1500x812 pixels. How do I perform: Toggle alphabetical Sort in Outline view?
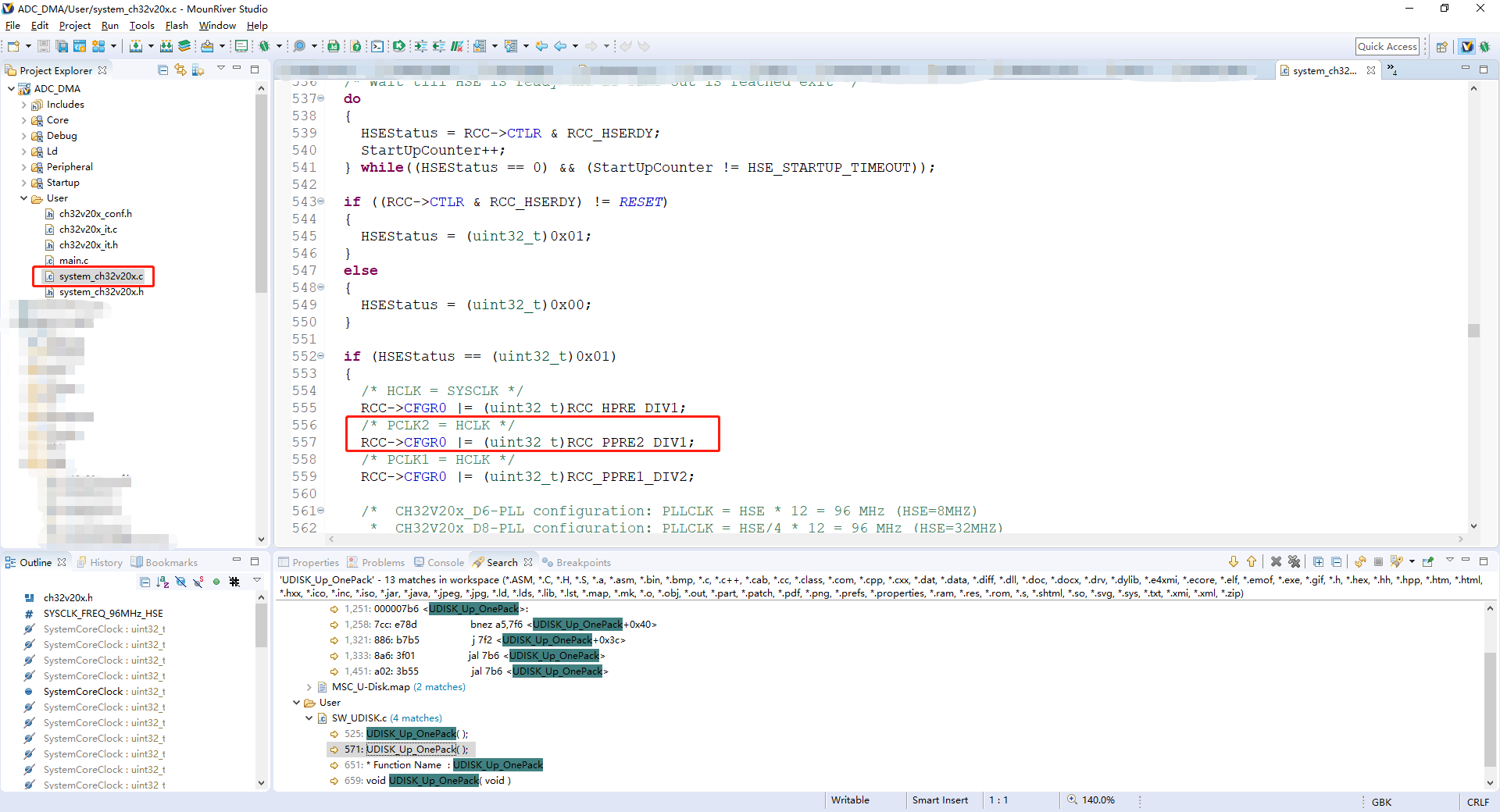[162, 582]
